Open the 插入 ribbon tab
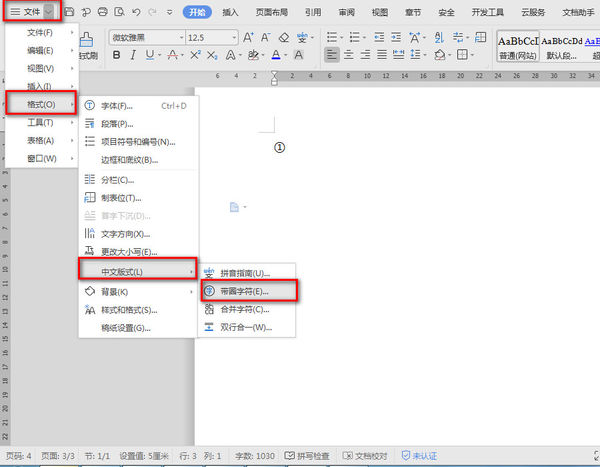 tap(230, 12)
